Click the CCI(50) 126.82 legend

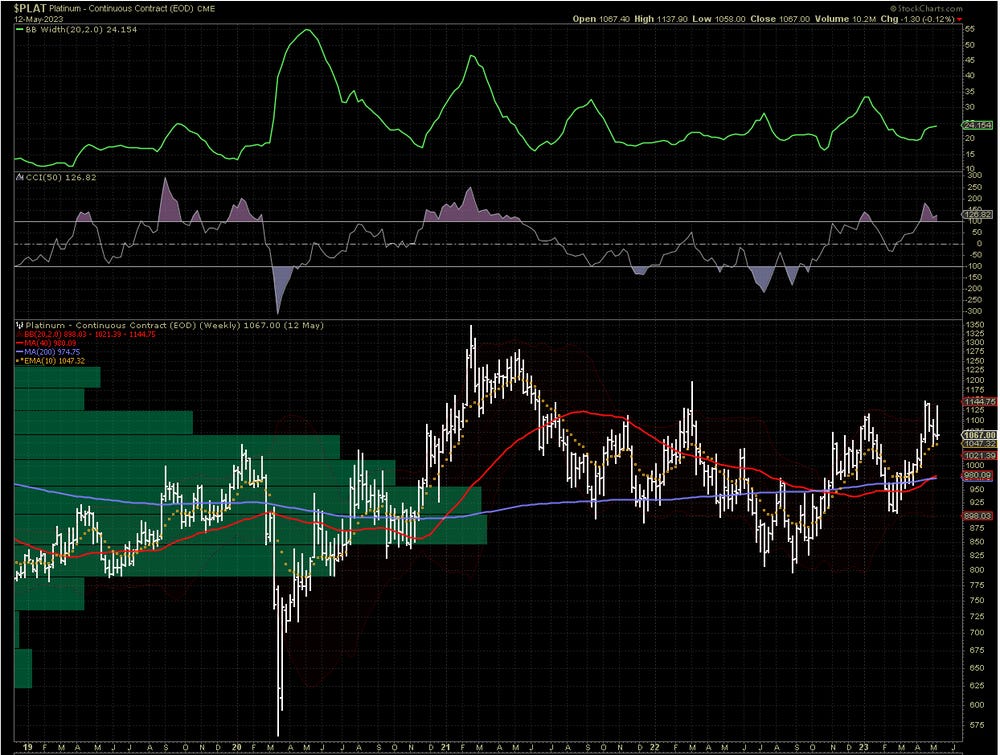coord(61,177)
